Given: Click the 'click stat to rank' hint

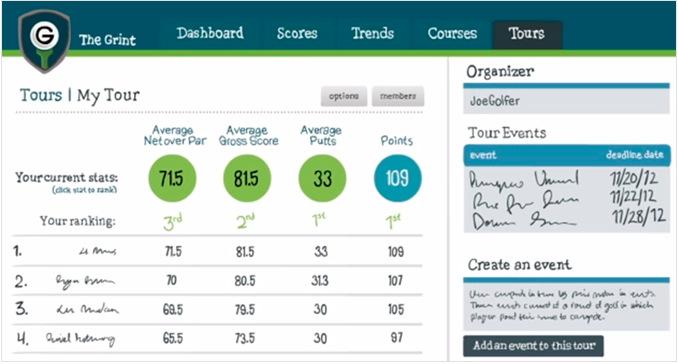Looking at the screenshot, I should pyautogui.click(x=85, y=190).
